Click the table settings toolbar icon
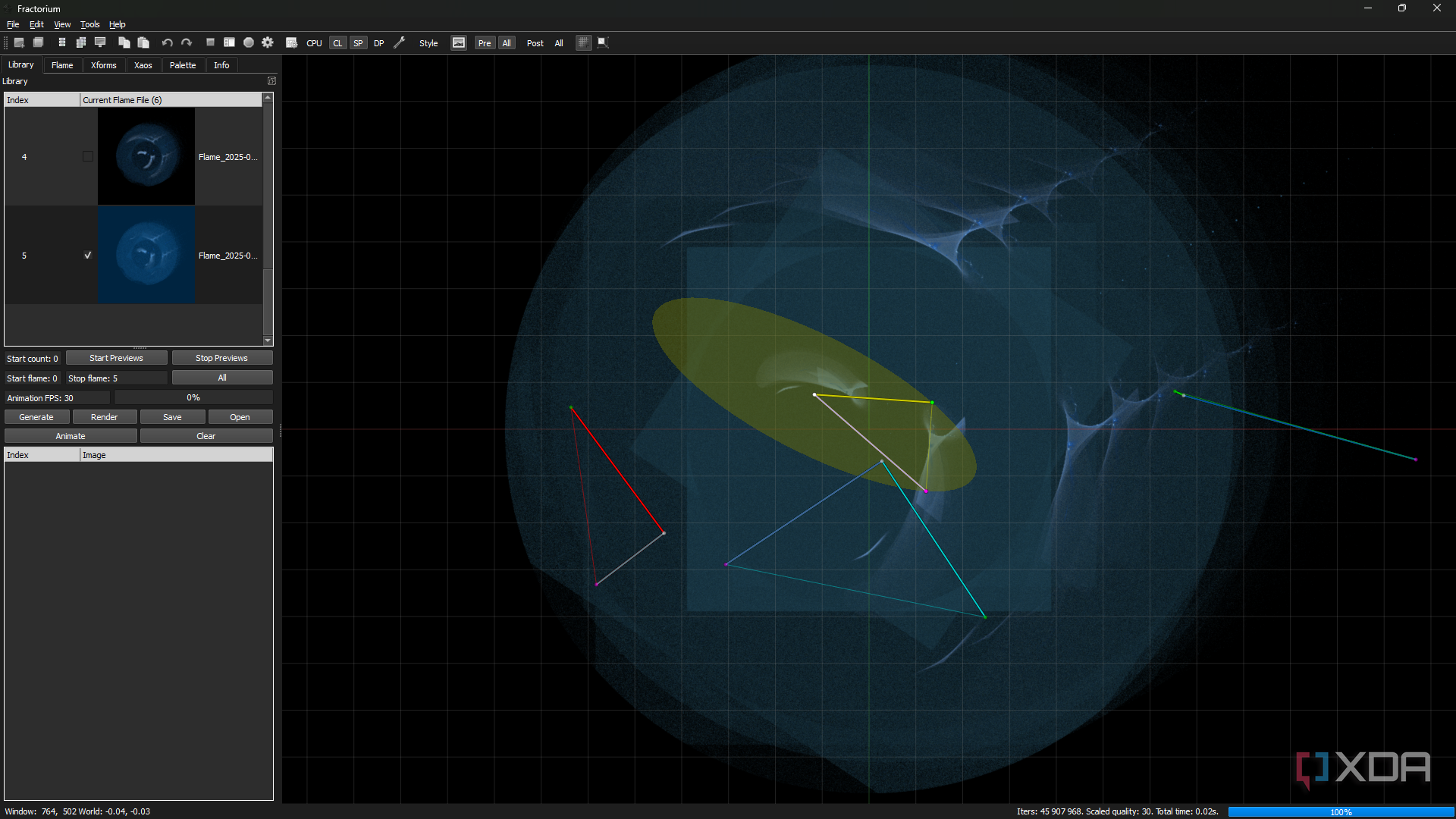 click(x=291, y=42)
